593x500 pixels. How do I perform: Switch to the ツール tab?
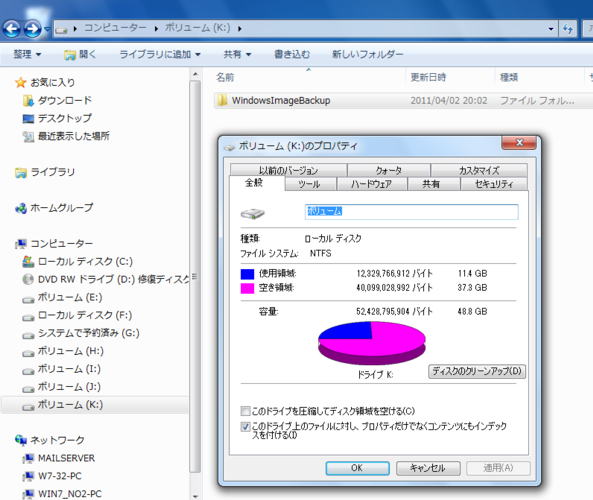pyautogui.click(x=309, y=184)
